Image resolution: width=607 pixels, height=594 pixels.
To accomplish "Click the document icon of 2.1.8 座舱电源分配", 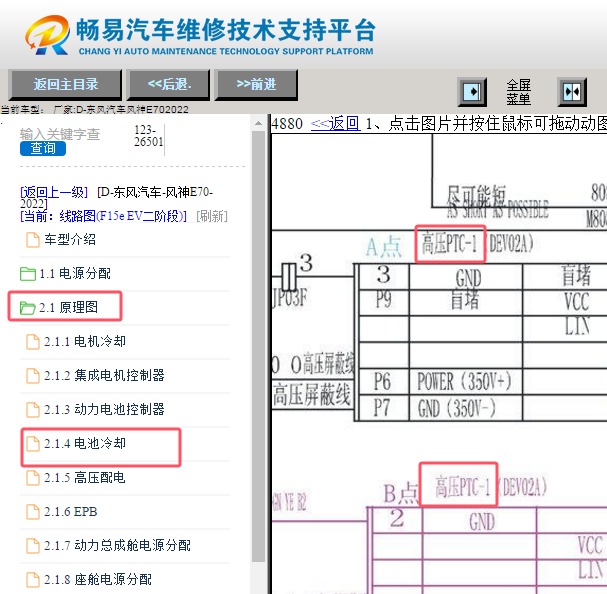I will pyautogui.click(x=33, y=580).
